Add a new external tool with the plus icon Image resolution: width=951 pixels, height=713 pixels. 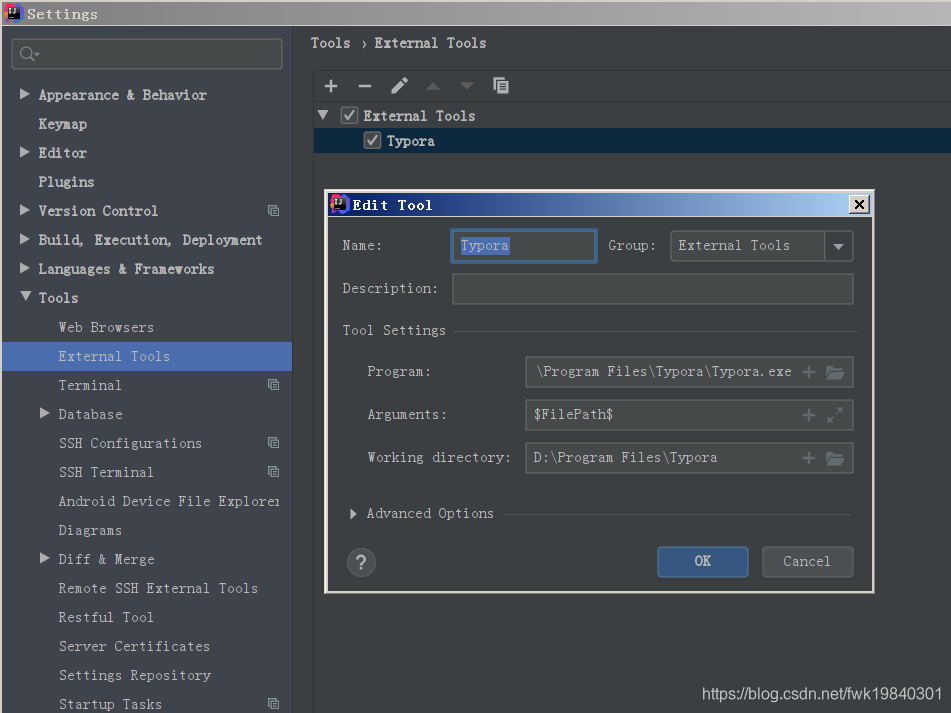coord(330,86)
